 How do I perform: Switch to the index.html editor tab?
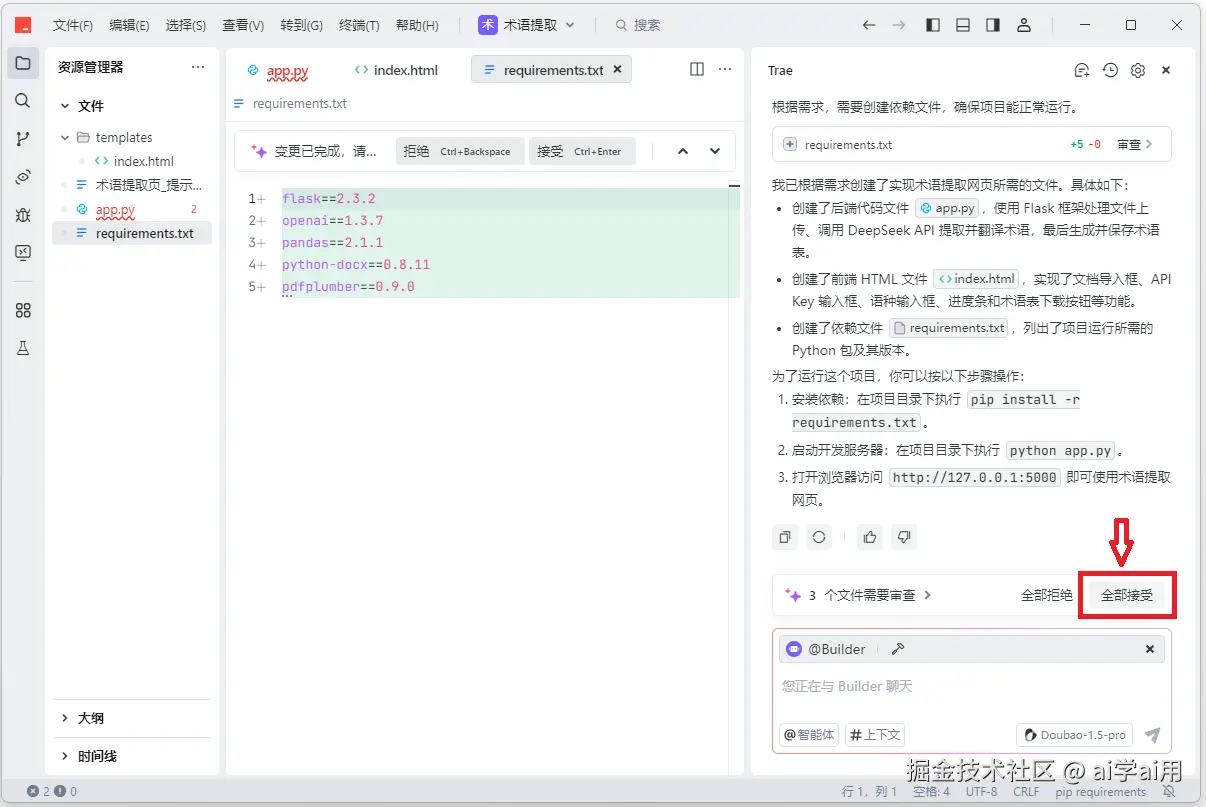tap(396, 70)
